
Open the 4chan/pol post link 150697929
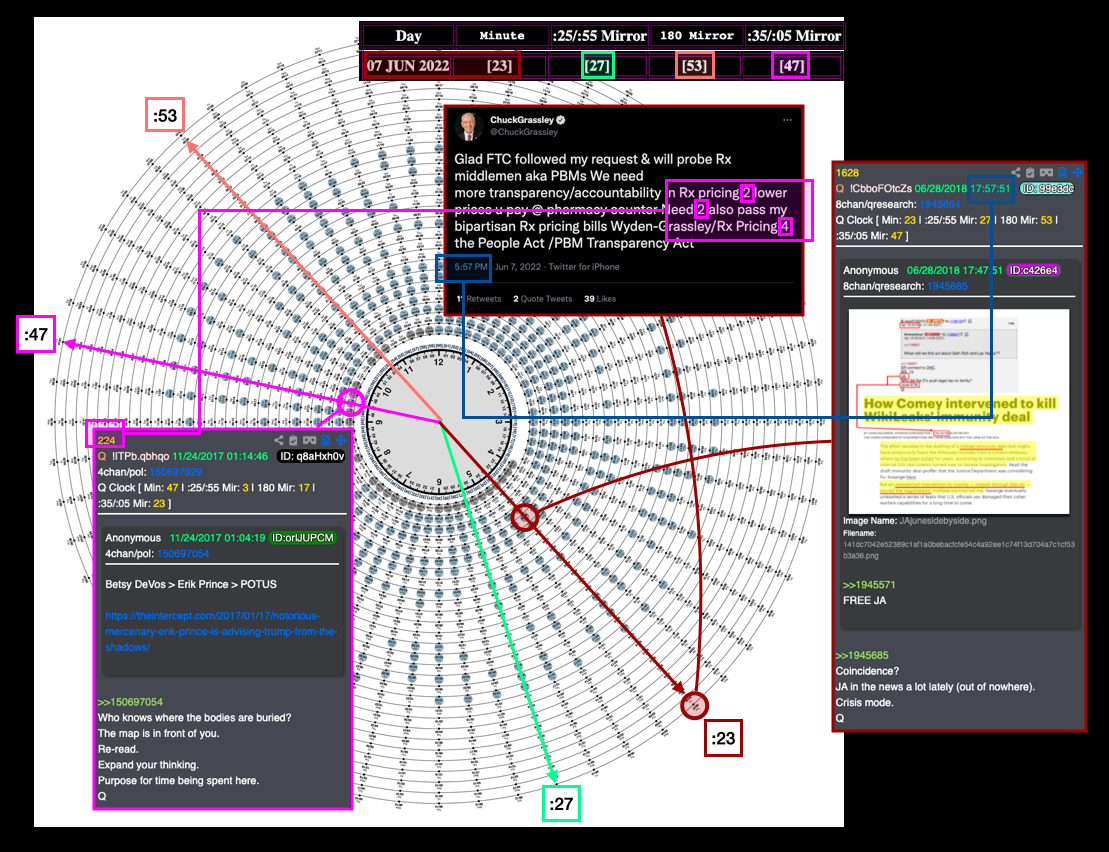(175, 472)
